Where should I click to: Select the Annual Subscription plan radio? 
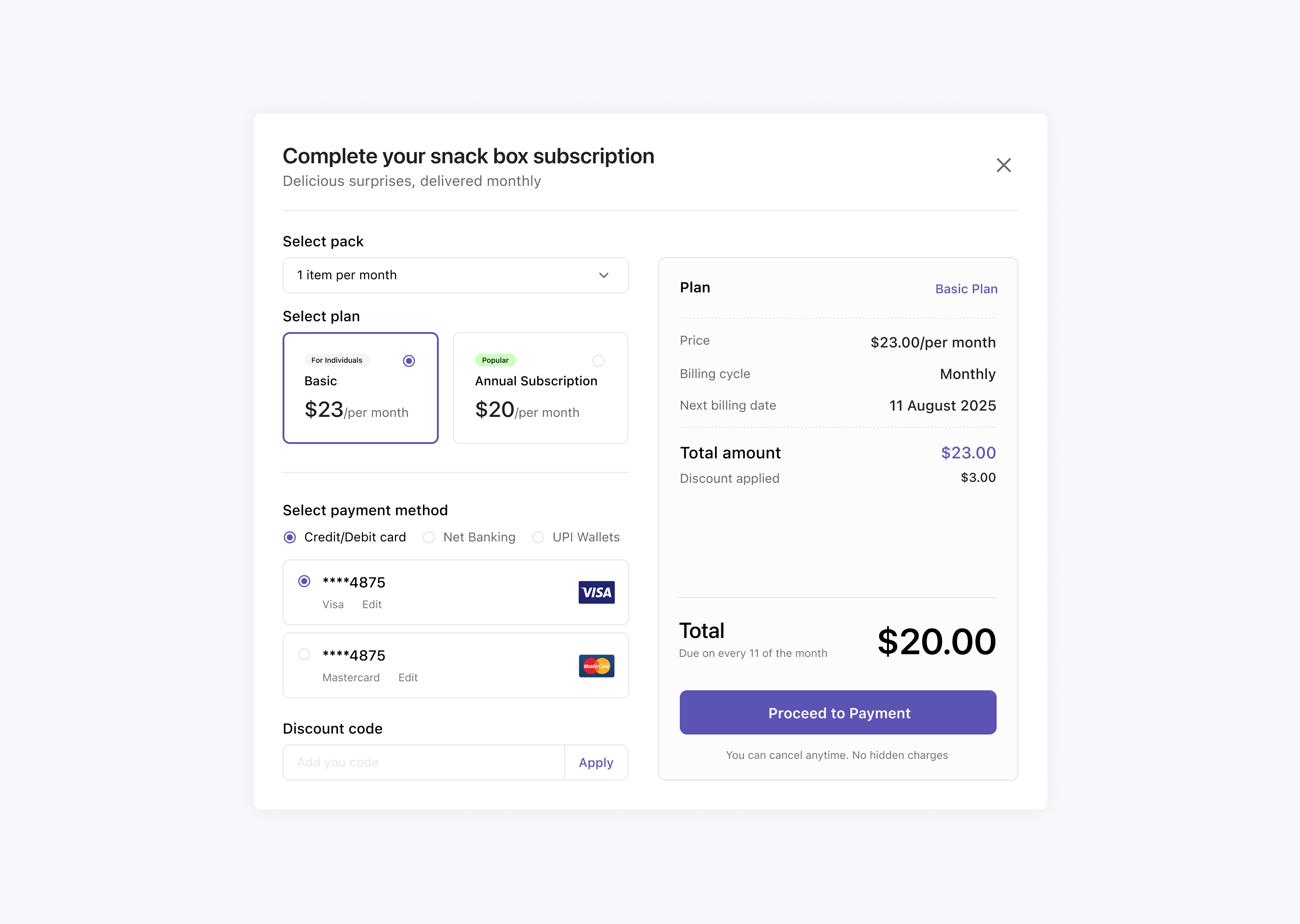coord(598,360)
